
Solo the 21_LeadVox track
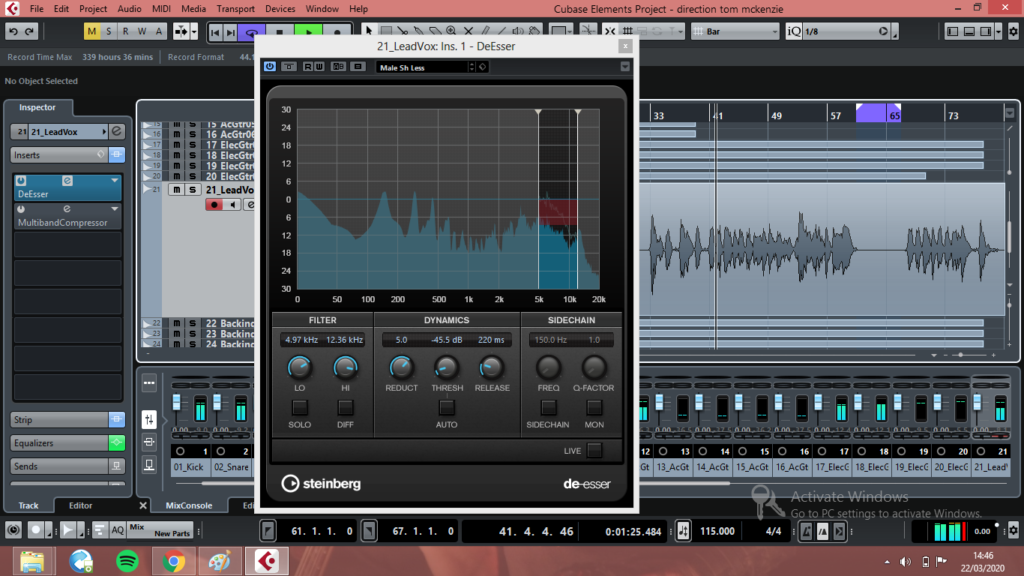point(192,189)
